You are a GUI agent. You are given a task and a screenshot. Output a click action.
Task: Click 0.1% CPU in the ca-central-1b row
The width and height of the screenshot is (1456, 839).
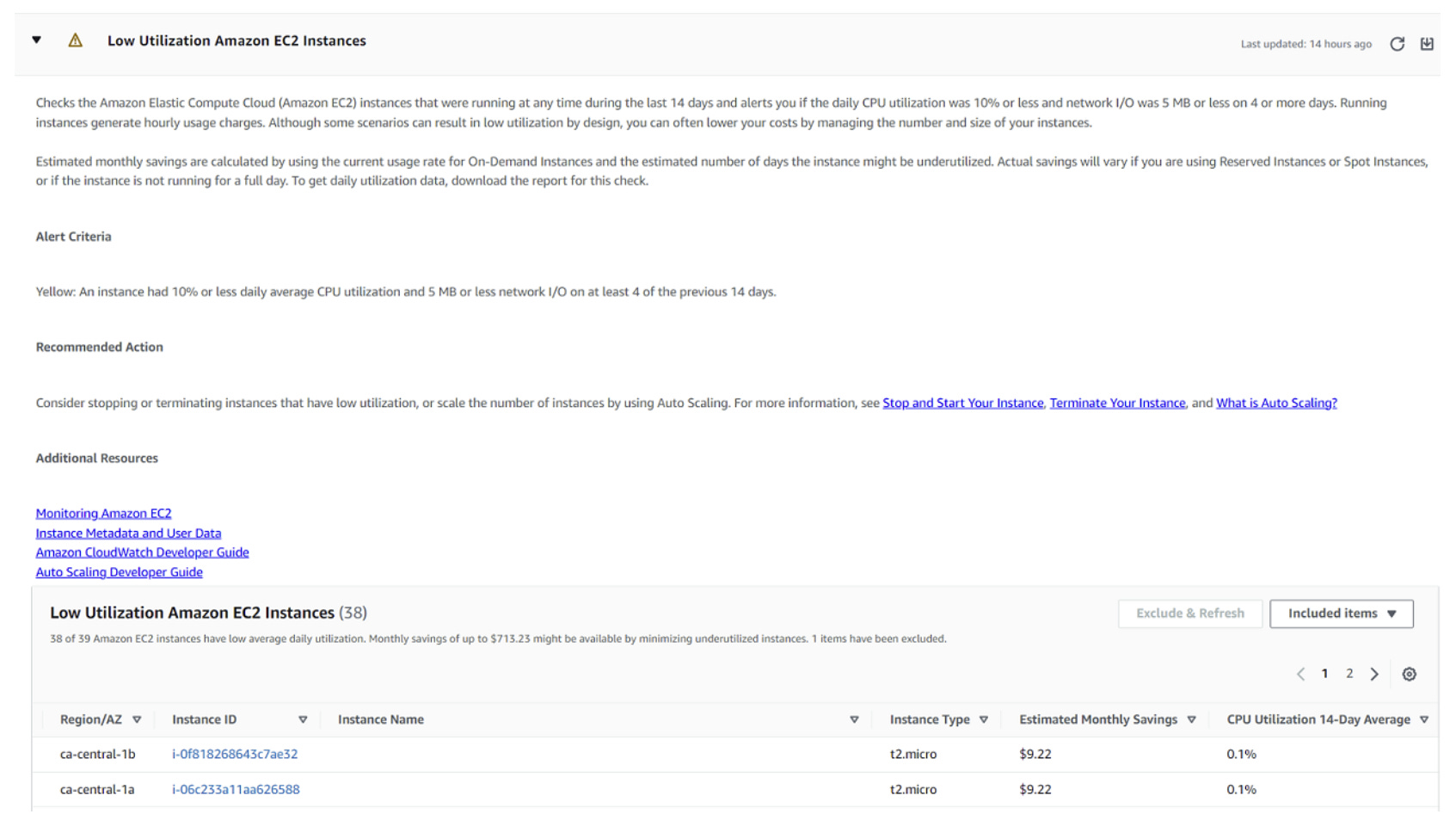click(1241, 754)
